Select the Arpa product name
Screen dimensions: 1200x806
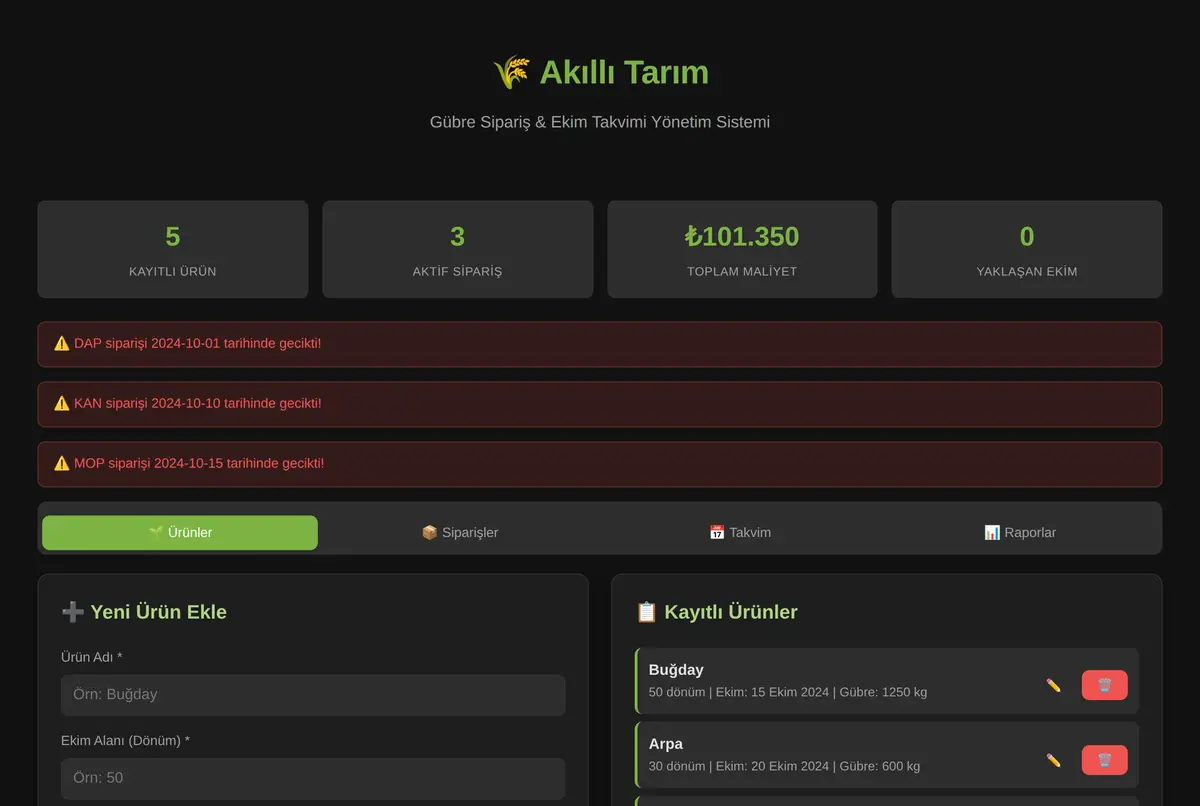click(x=666, y=744)
